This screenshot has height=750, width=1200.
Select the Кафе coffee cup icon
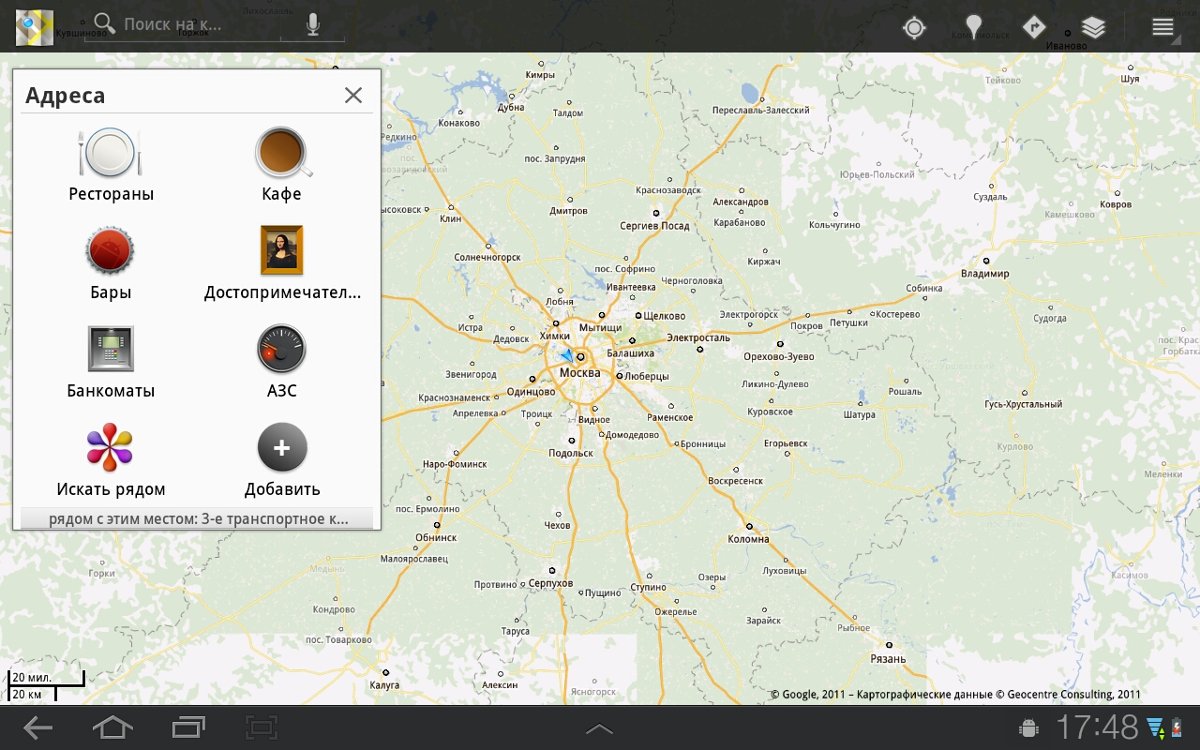tap(281, 153)
